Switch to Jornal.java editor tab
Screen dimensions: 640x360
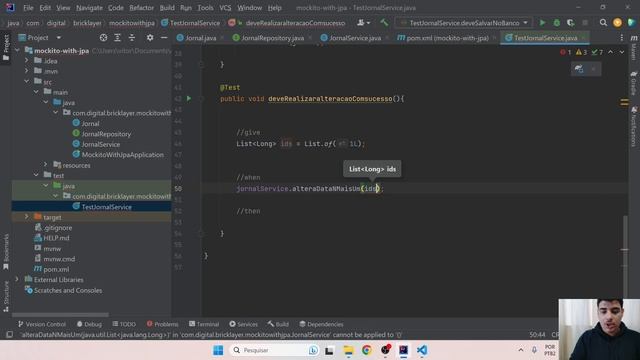click(x=200, y=38)
